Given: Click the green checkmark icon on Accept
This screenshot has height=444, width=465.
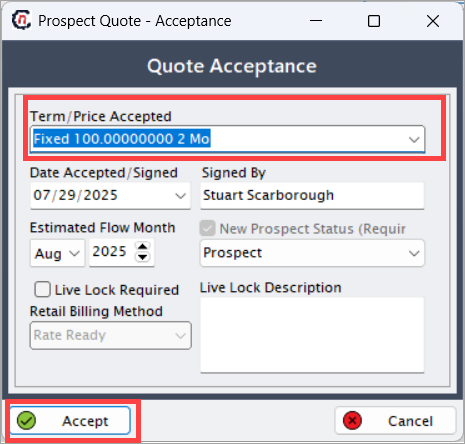Looking at the screenshot, I should (26, 421).
